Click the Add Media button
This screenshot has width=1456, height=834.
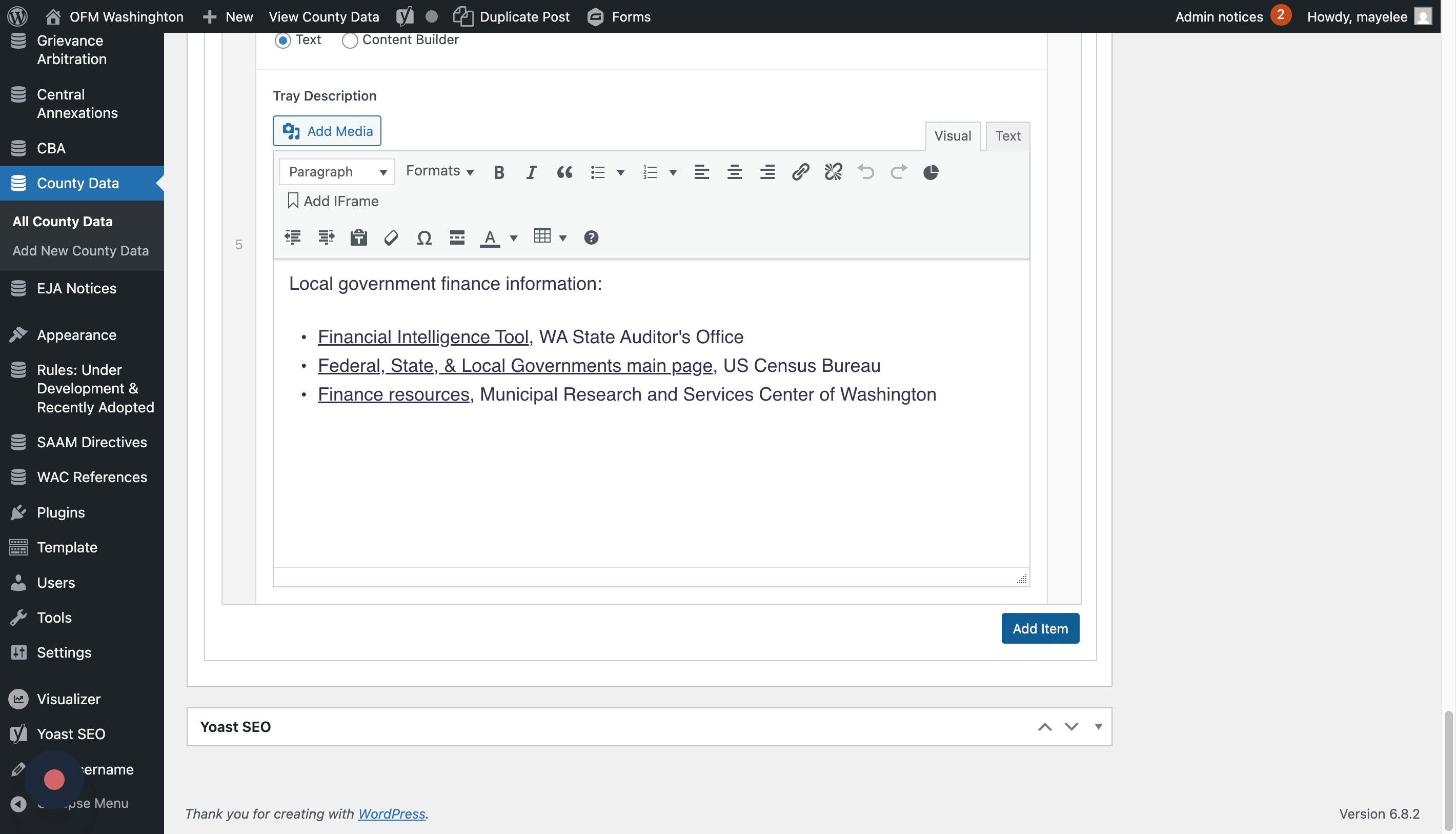click(x=327, y=131)
